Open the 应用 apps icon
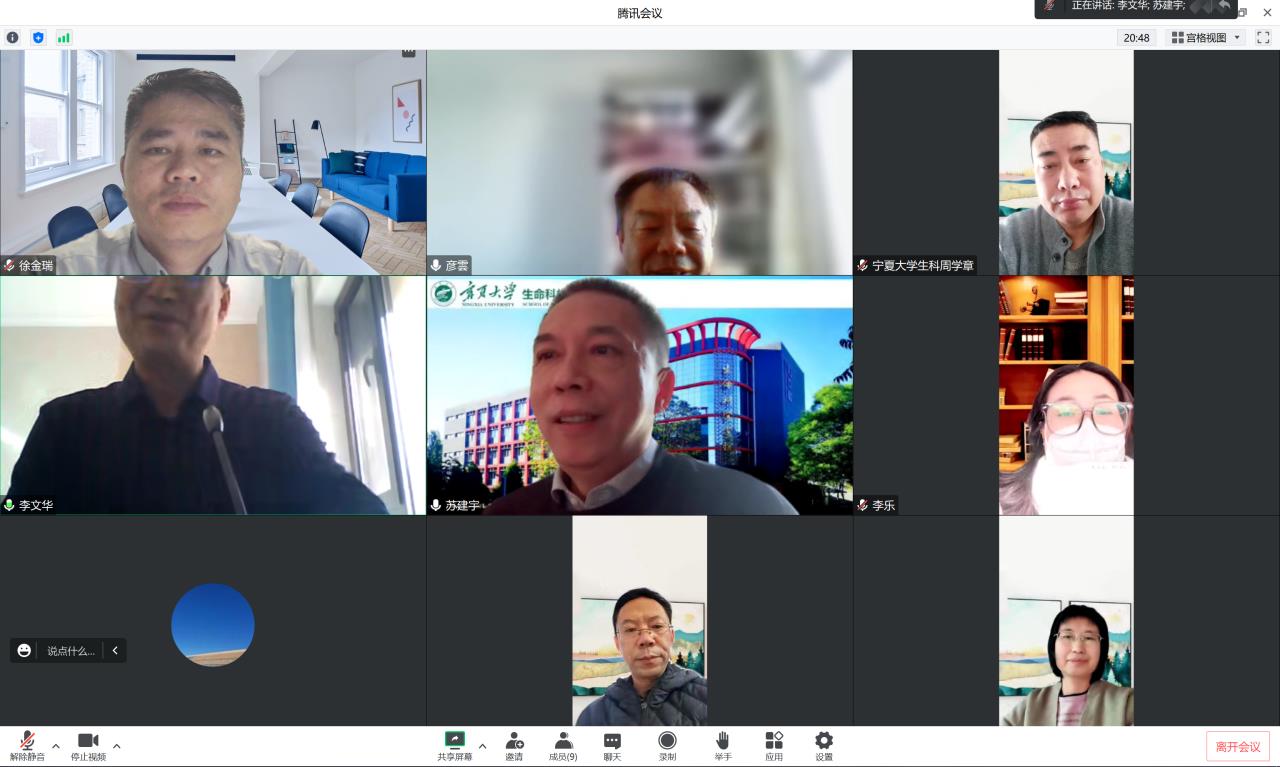Screen dimensions: 1280x767 tap(774, 746)
